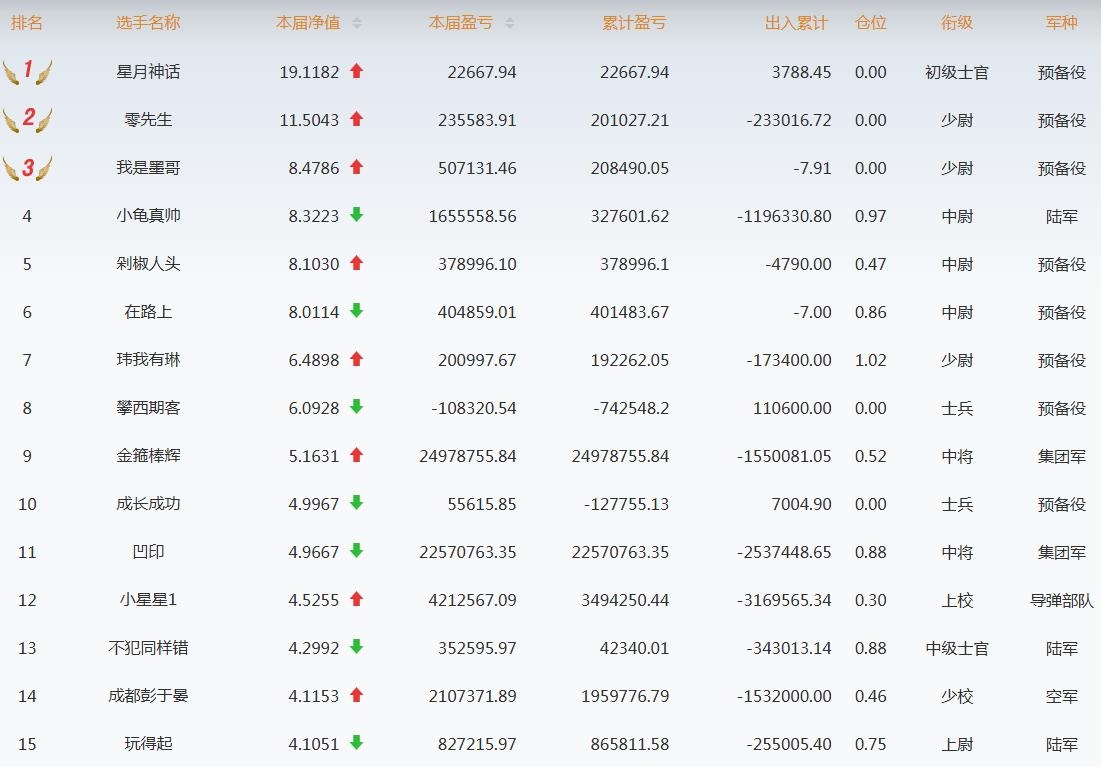
Task: Click the red up arrow beside 6.4898
Action: [x=357, y=359]
